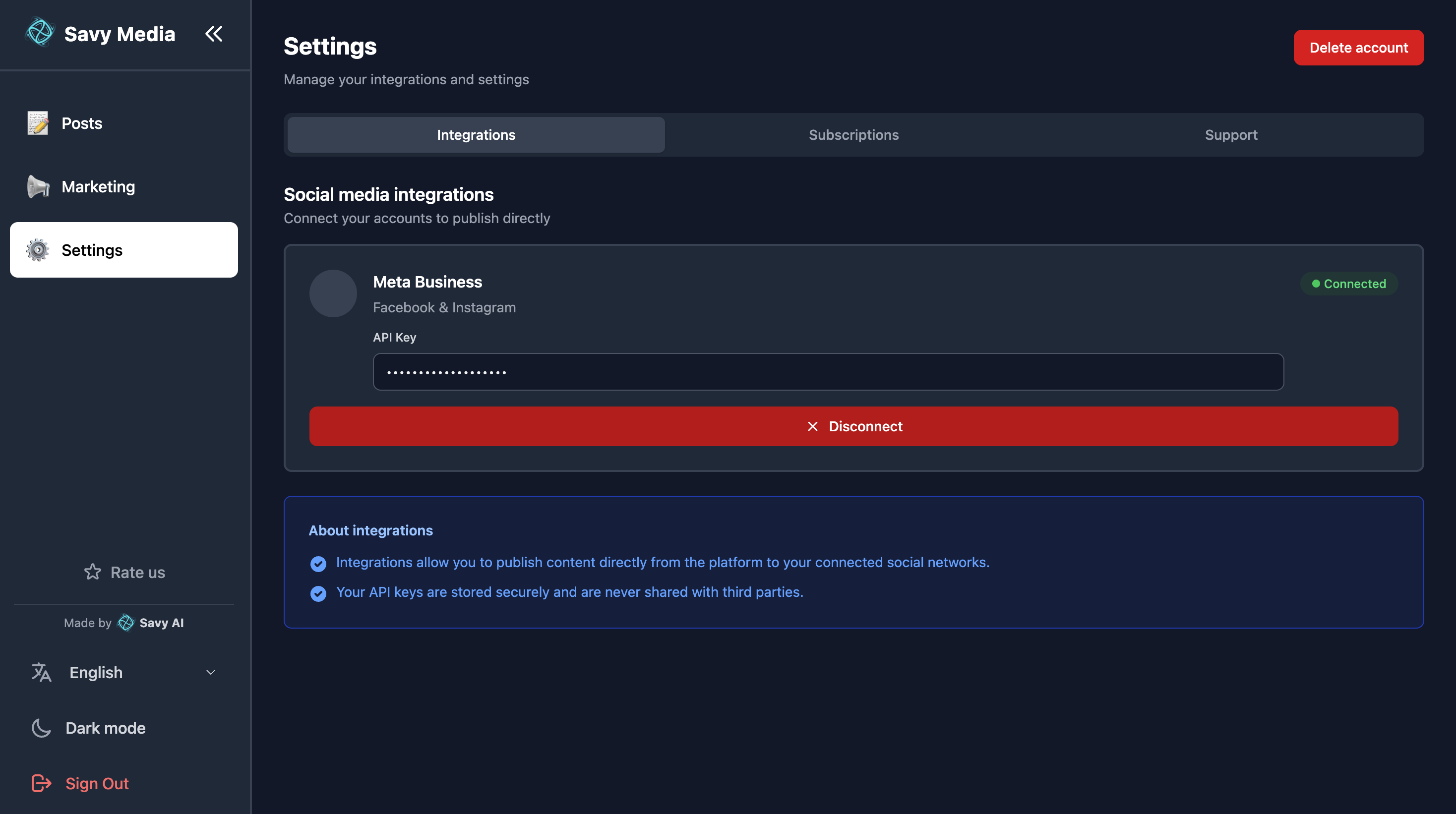The height and width of the screenshot is (814, 1456).
Task: Click the Connected status badge on Meta Business
Action: 1349,284
